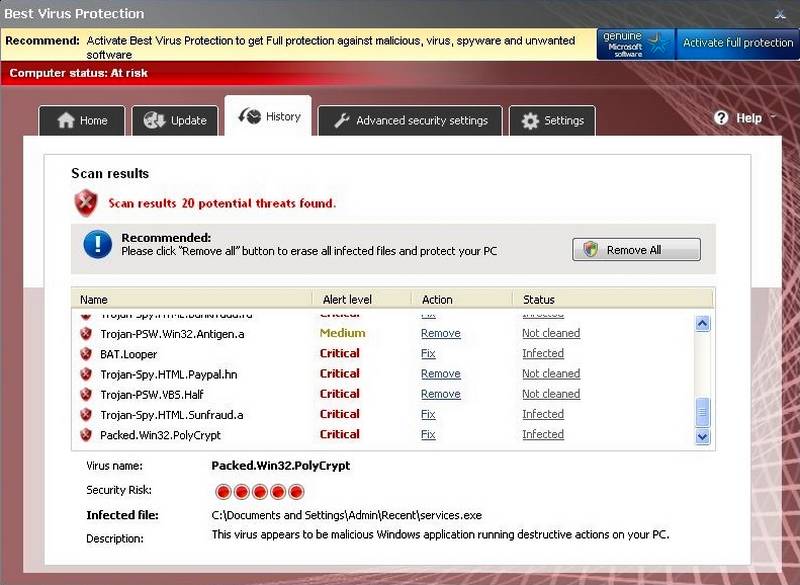Click the scan list scroll down arrow
800x585 pixels.
coord(703,437)
